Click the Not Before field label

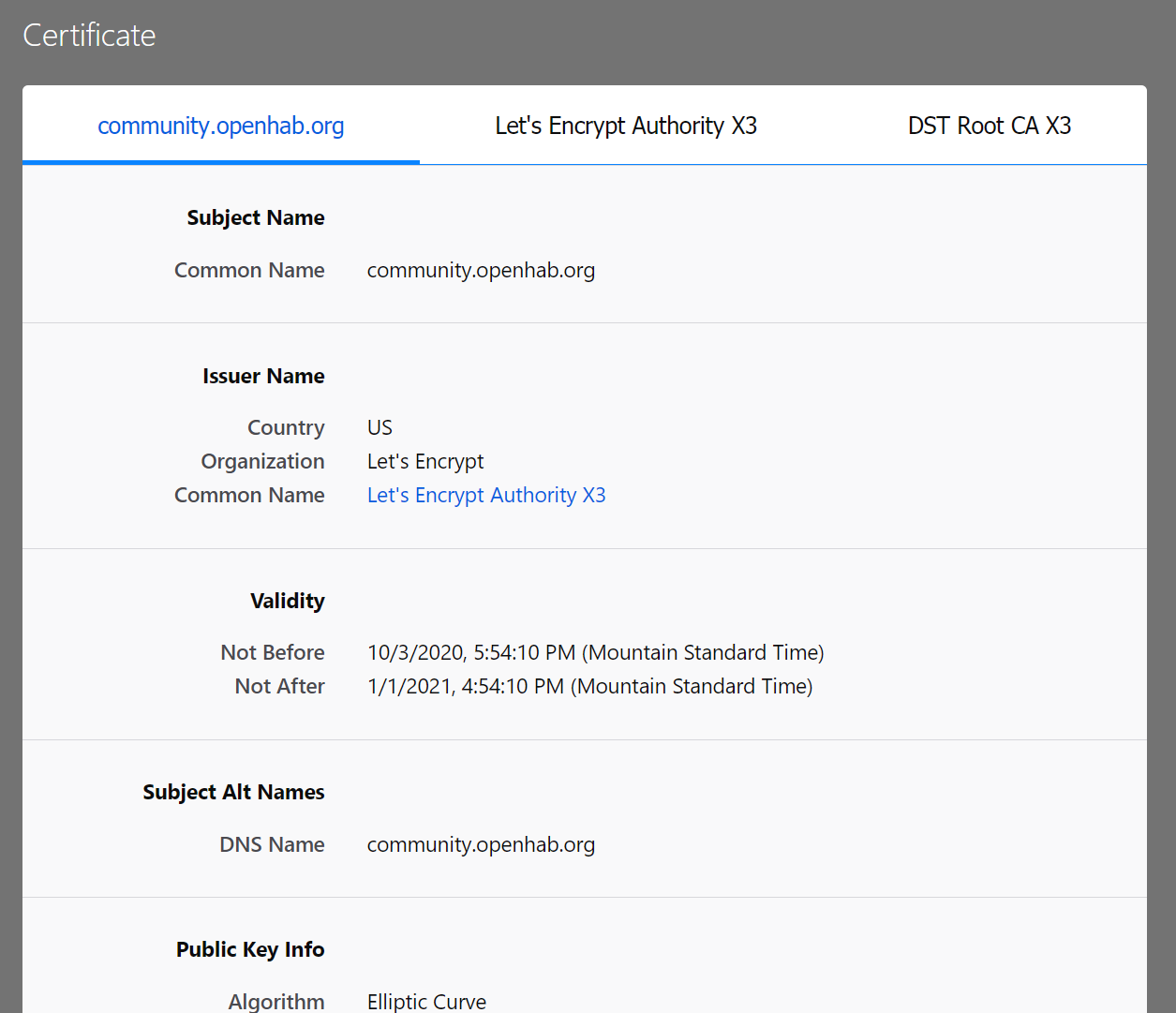272,652
